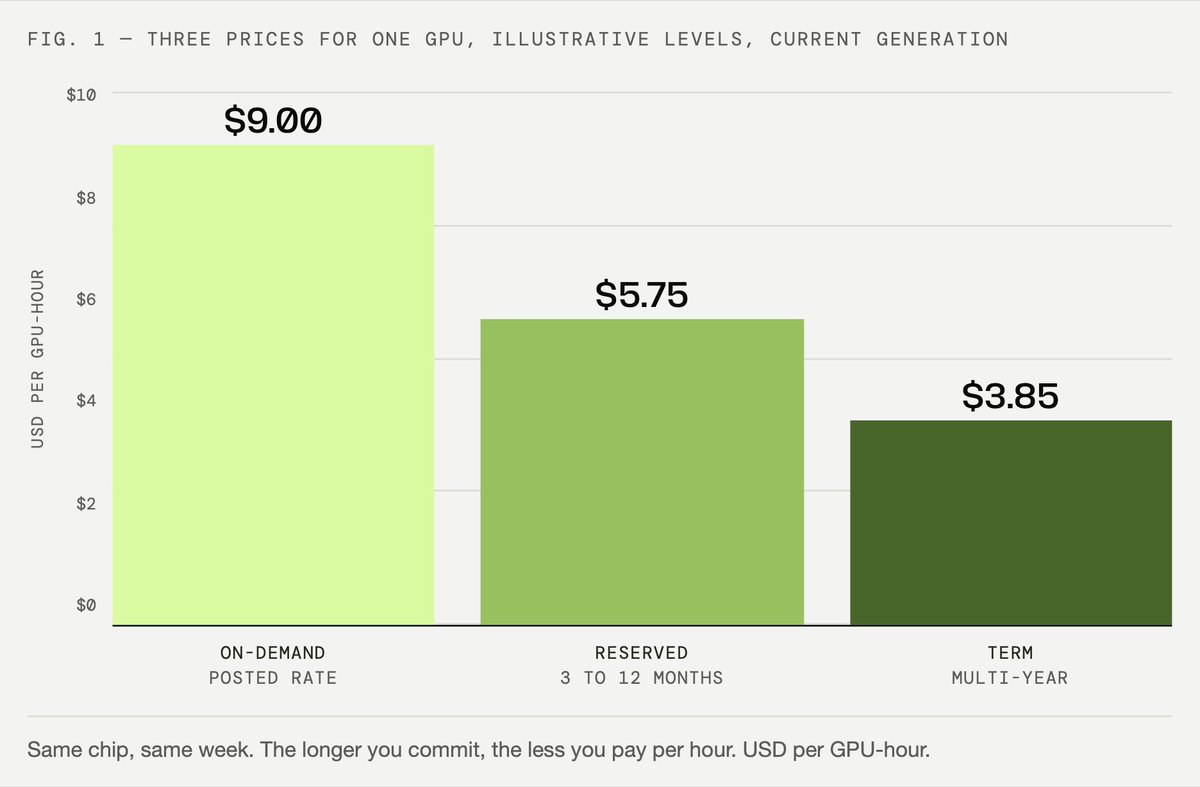The width and height of the screenshot is (1200, 787).
Task: Select the $9.00 value label
Action: coord(273,121)
